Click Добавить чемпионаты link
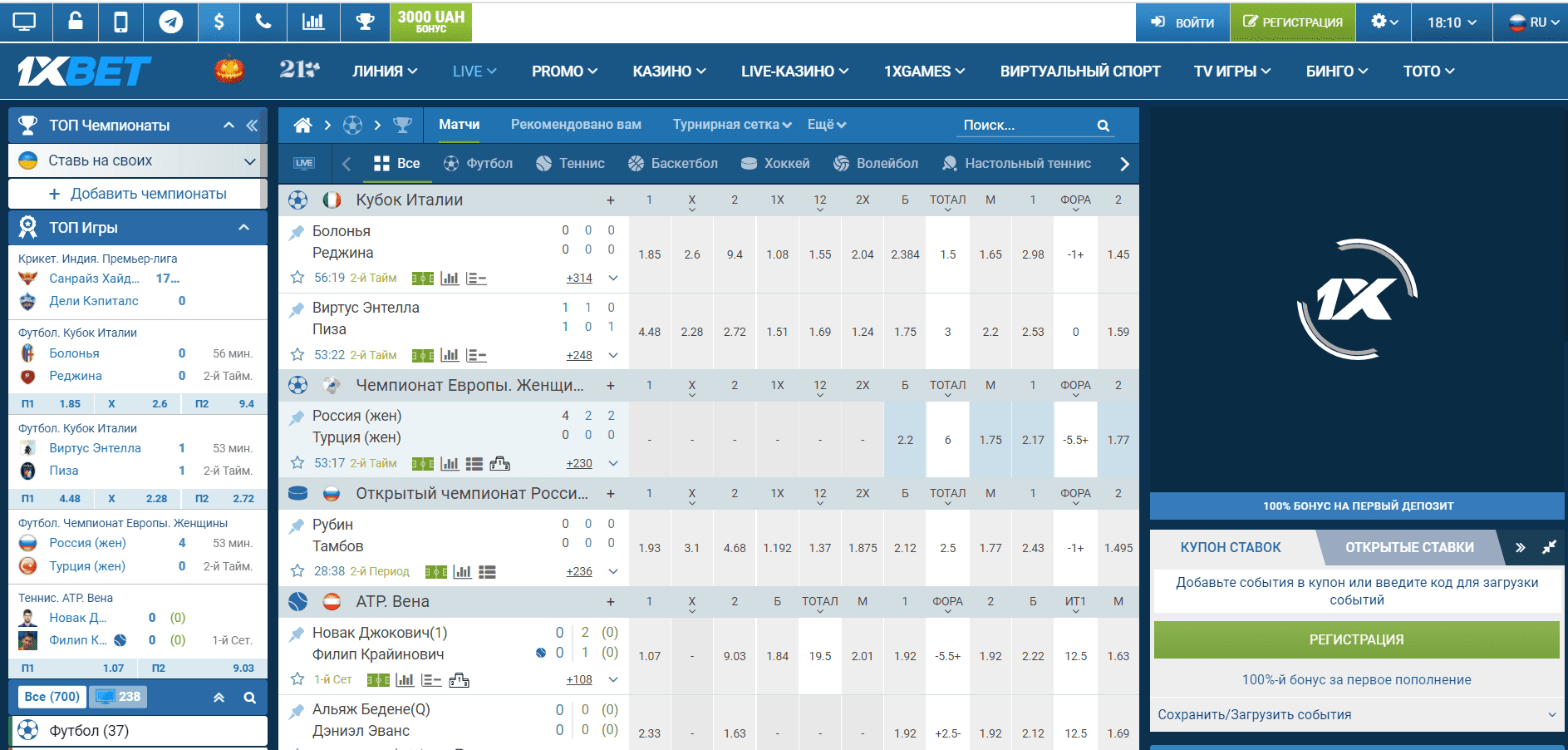 (137, 194)
